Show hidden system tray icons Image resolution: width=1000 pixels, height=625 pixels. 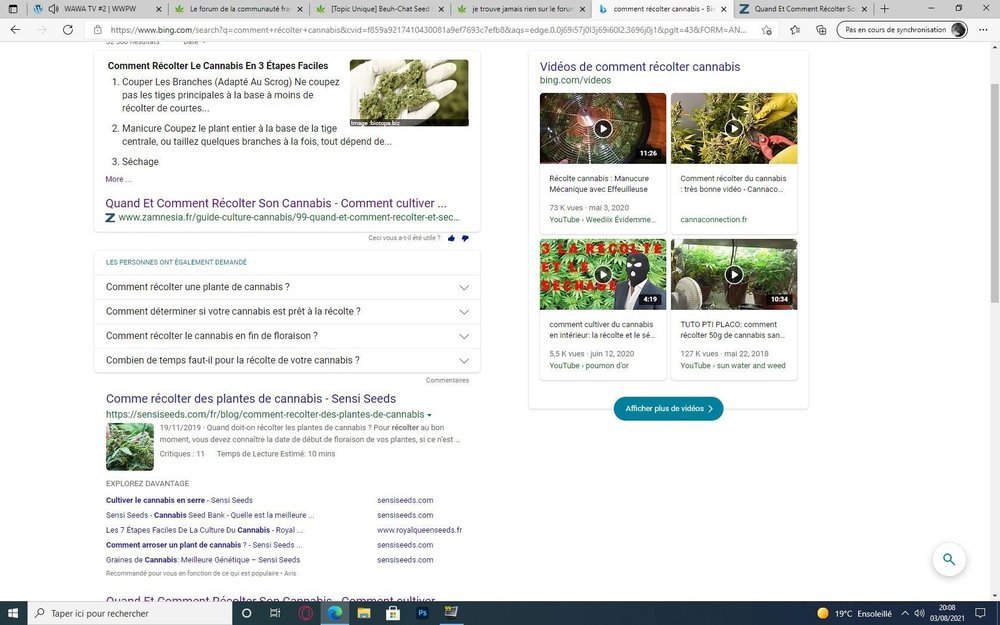(x=904, y=614)
